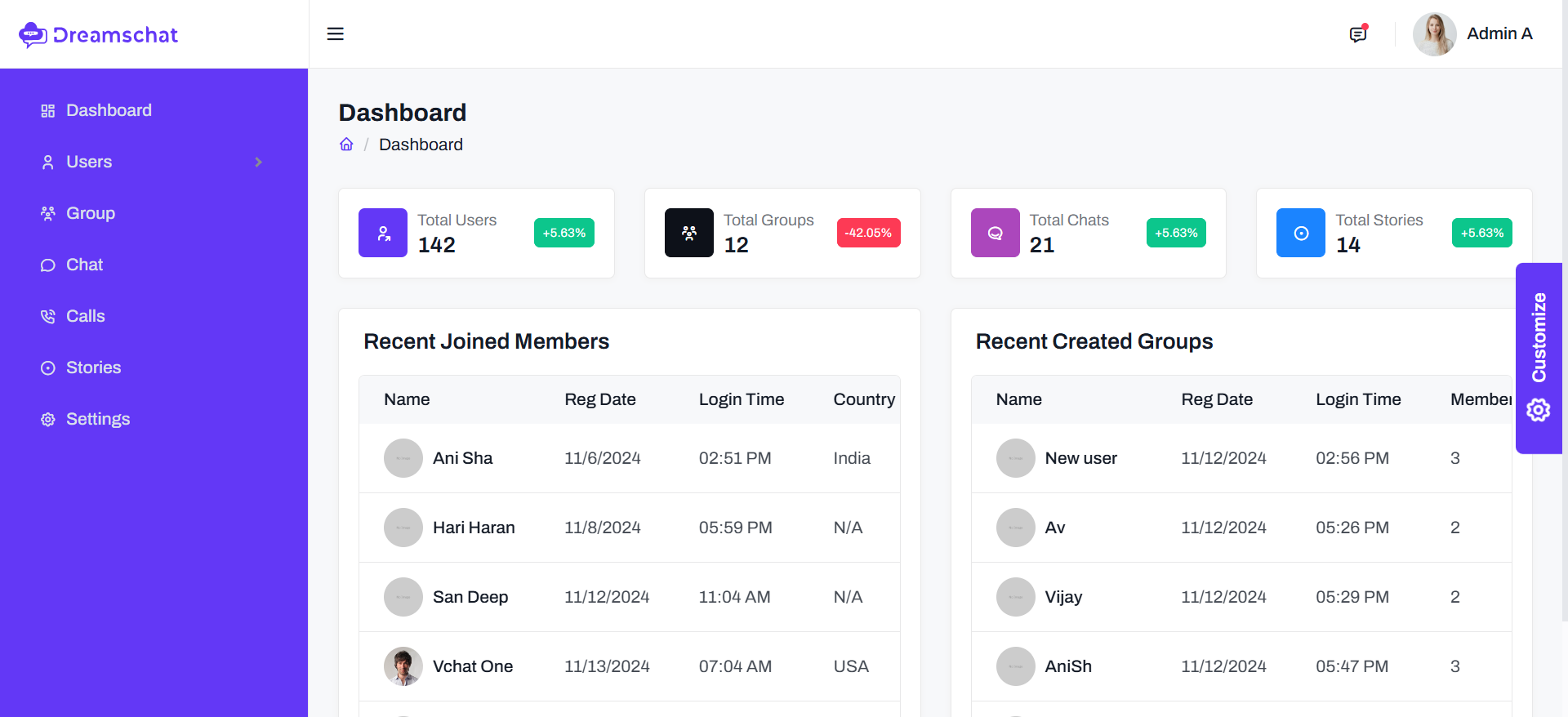Viewport: 1568px width, 717px height.
Task: Click the Total Users purple icon
Action: point(383,233)
